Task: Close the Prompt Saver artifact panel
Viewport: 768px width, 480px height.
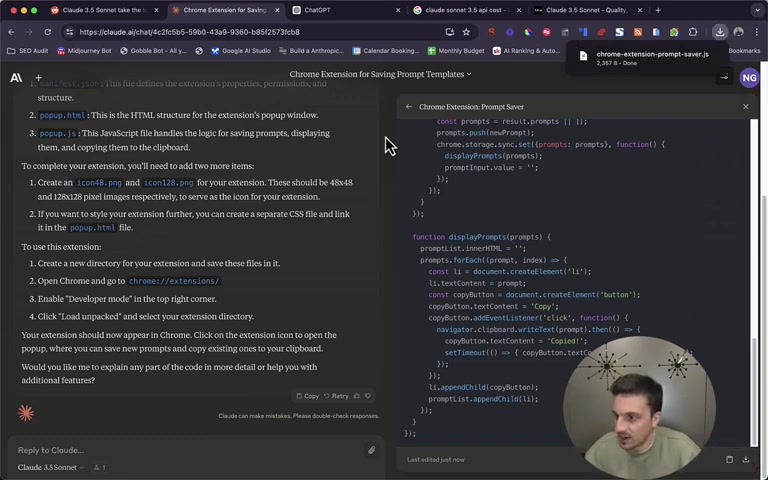Action: [745, 107]
